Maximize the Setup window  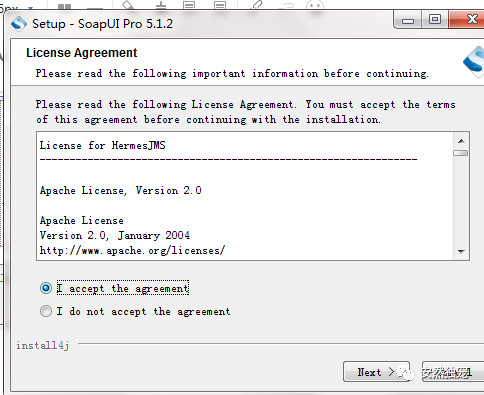[x=435, y=19]
